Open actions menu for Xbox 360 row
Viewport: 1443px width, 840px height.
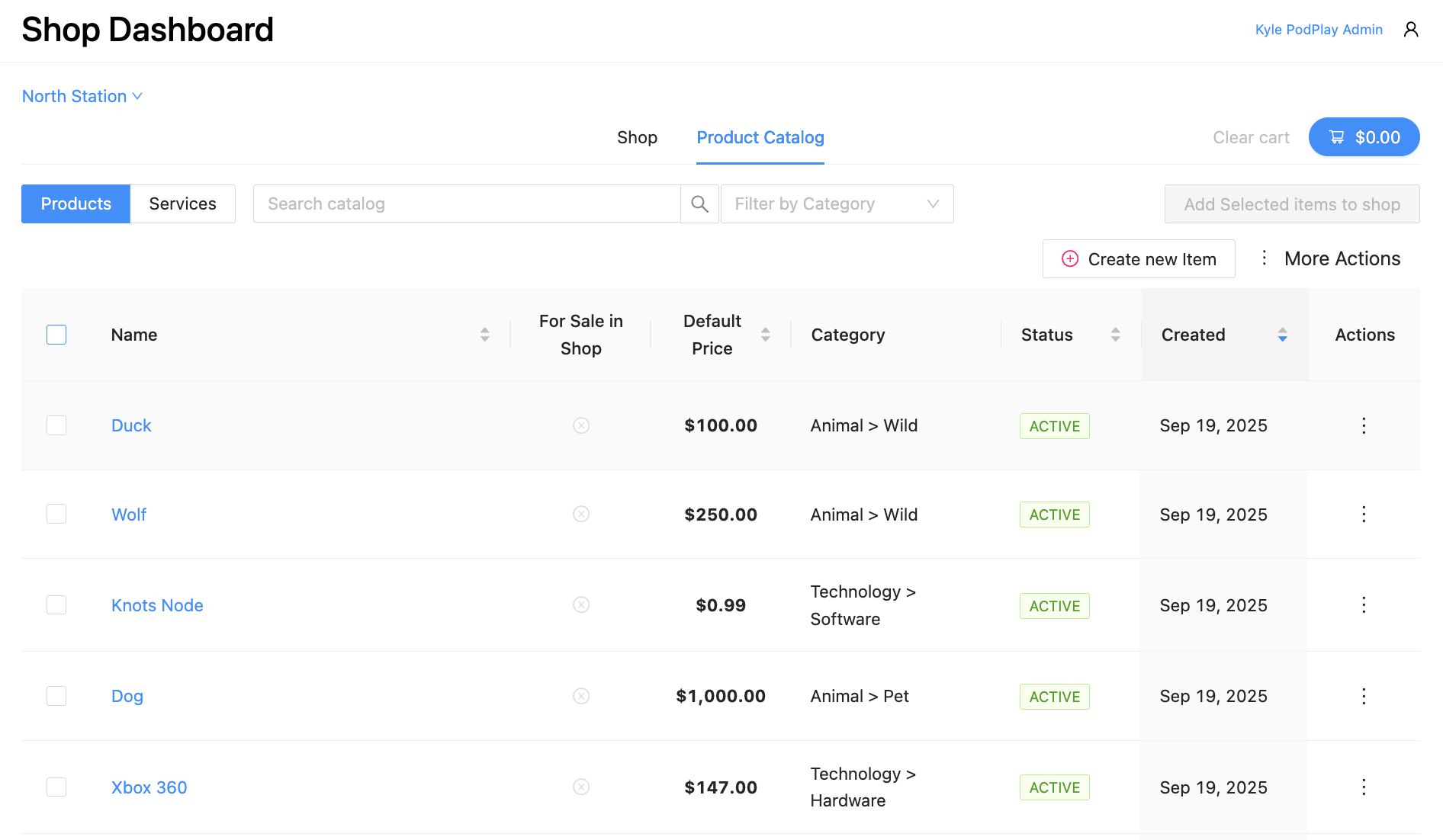(1364, 787)
